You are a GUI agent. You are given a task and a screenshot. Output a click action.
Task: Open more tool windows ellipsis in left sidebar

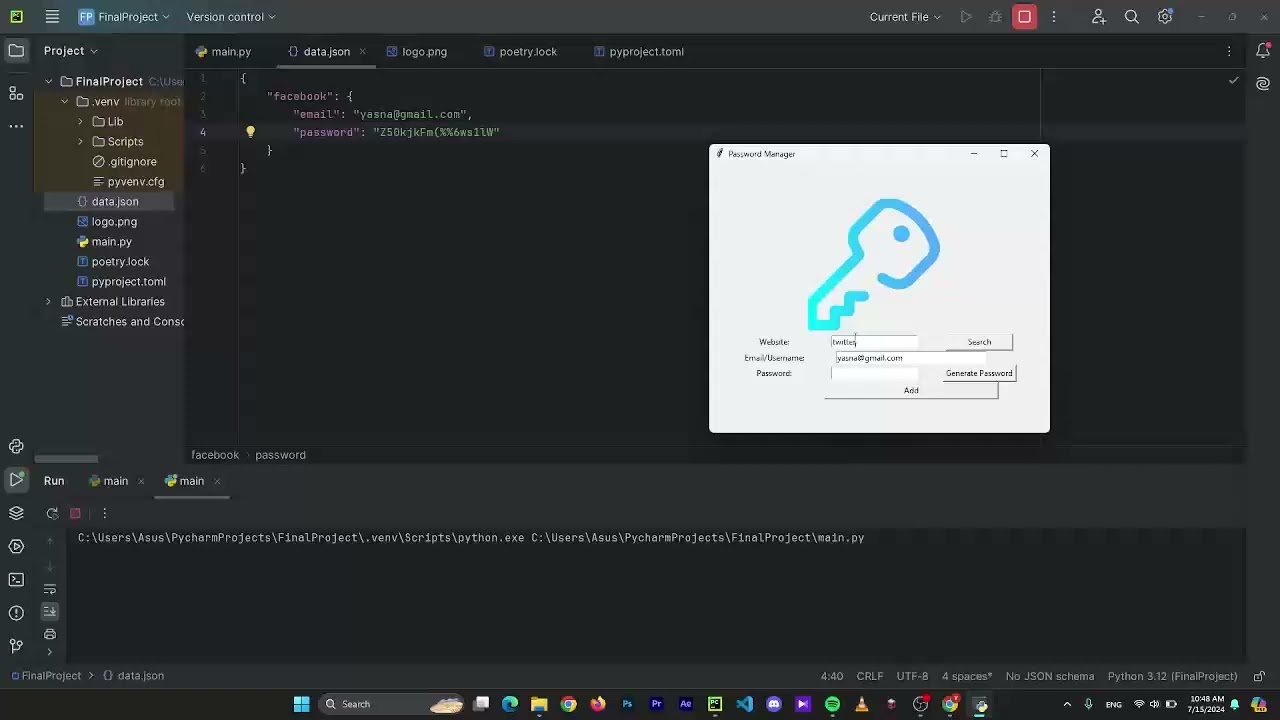click(x=16, y=126)
